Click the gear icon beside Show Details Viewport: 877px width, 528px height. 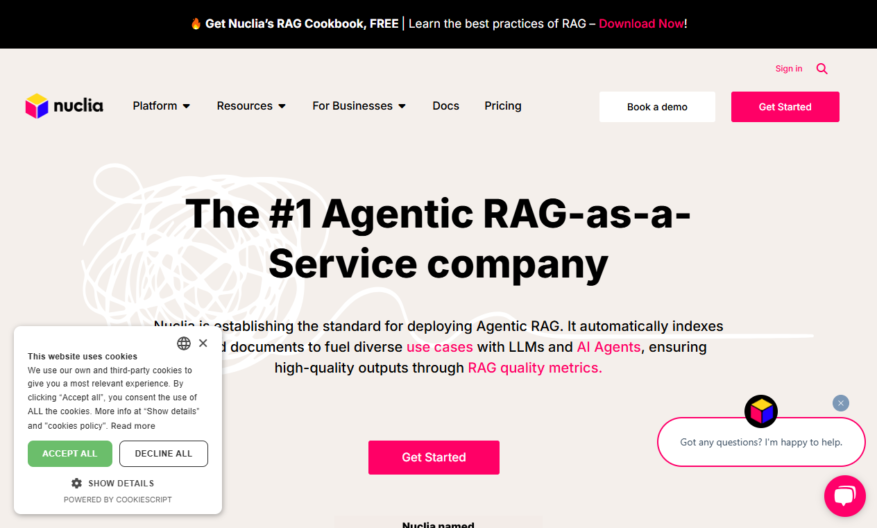(77, 483)
